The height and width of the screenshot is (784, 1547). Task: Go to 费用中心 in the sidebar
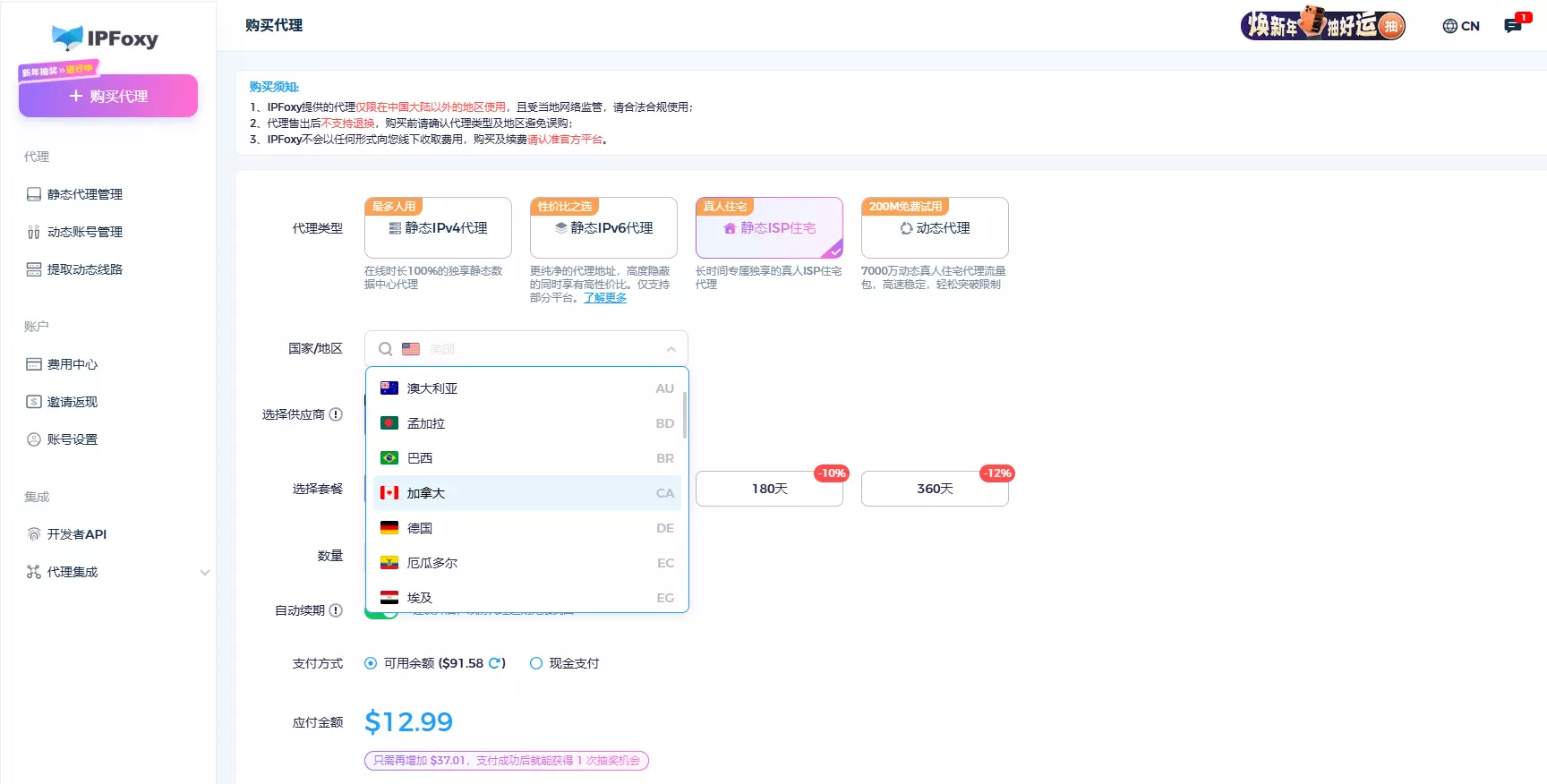tap(72, 364)
